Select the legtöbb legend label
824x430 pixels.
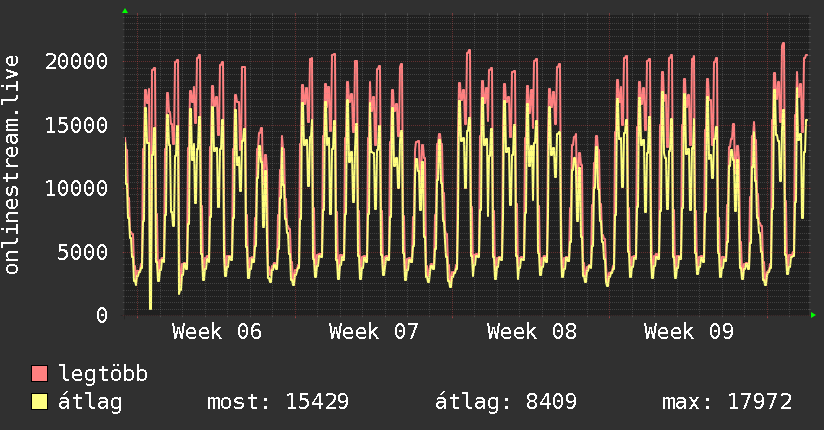point(104,374)
